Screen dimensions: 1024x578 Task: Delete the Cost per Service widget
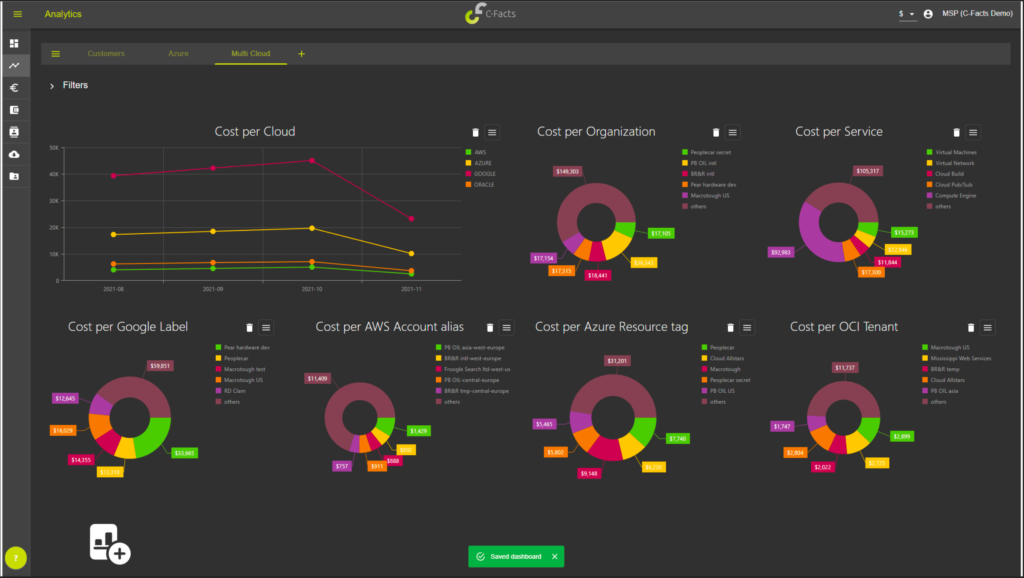(956, 133)
